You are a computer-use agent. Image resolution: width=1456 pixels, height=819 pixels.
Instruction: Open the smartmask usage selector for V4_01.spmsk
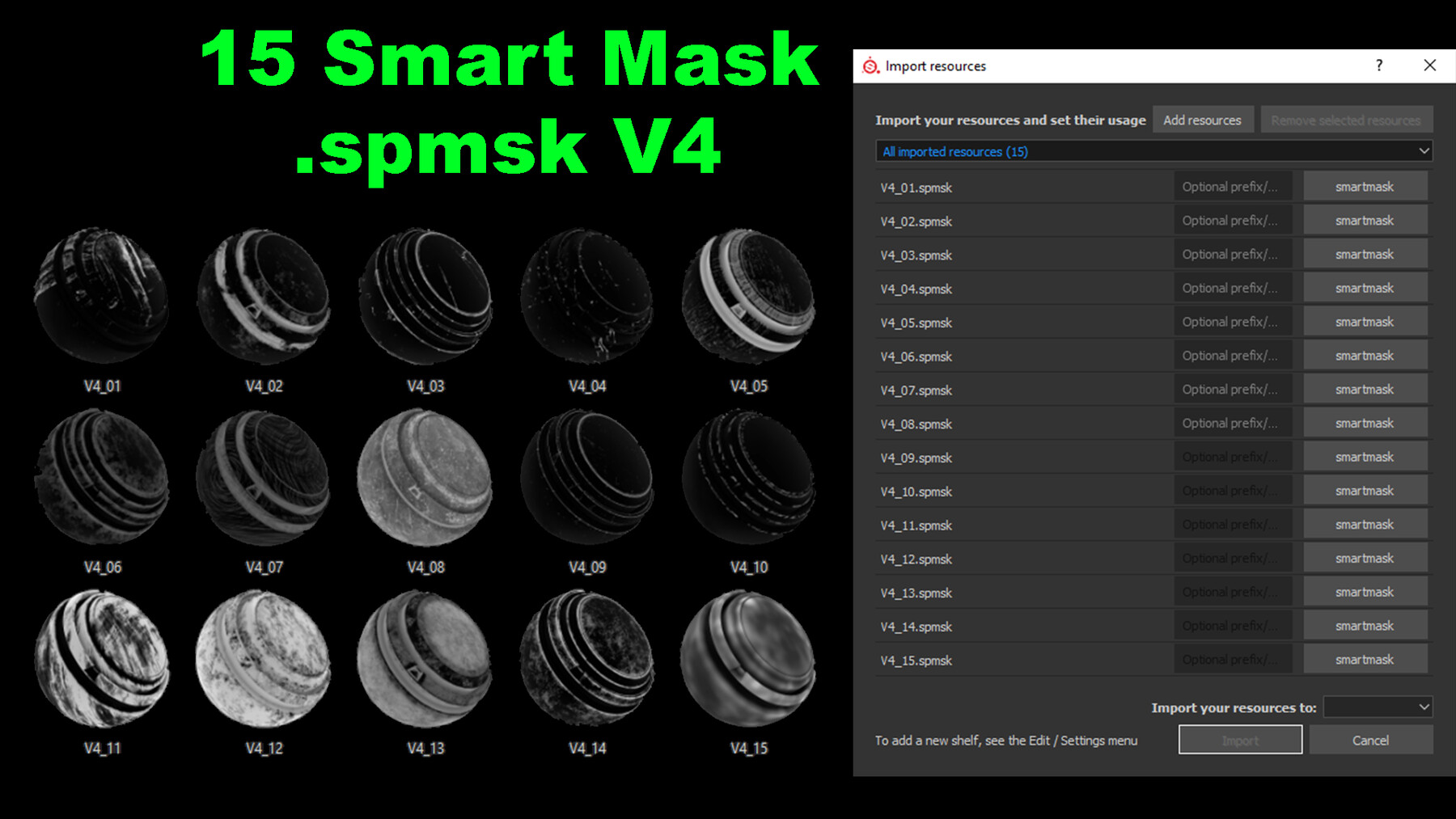tap(1365, 186)
